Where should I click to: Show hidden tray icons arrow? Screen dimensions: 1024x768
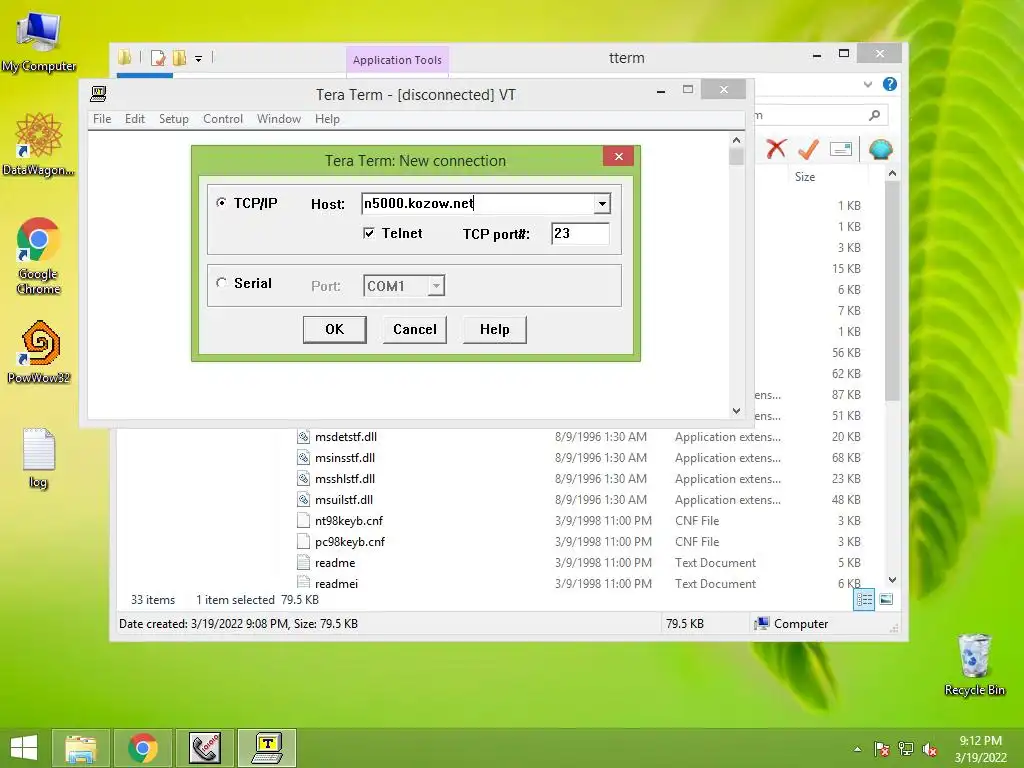coord(857,749)
